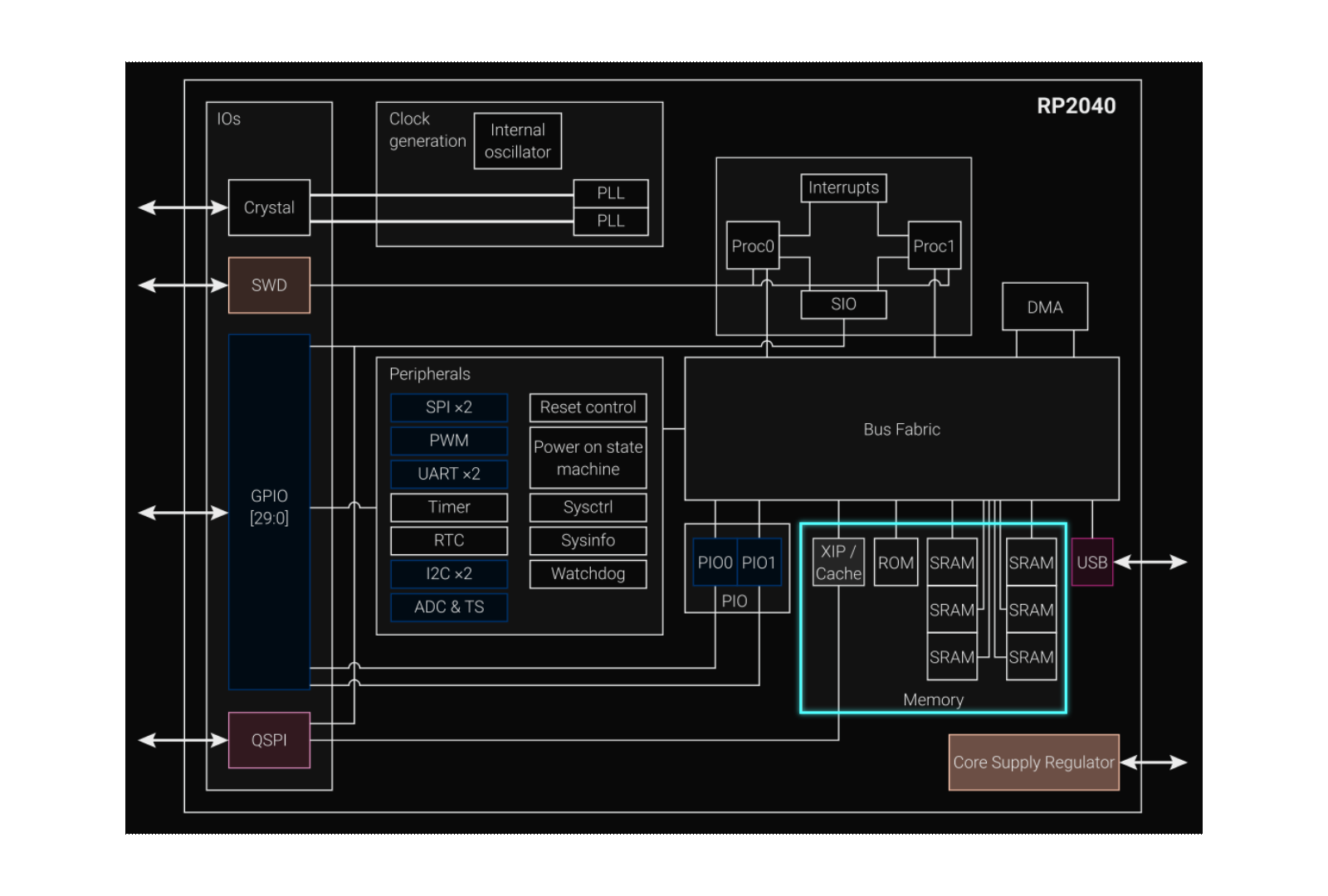Click the Crystal block in IOs
The image size is (1328, 896).
269,207
